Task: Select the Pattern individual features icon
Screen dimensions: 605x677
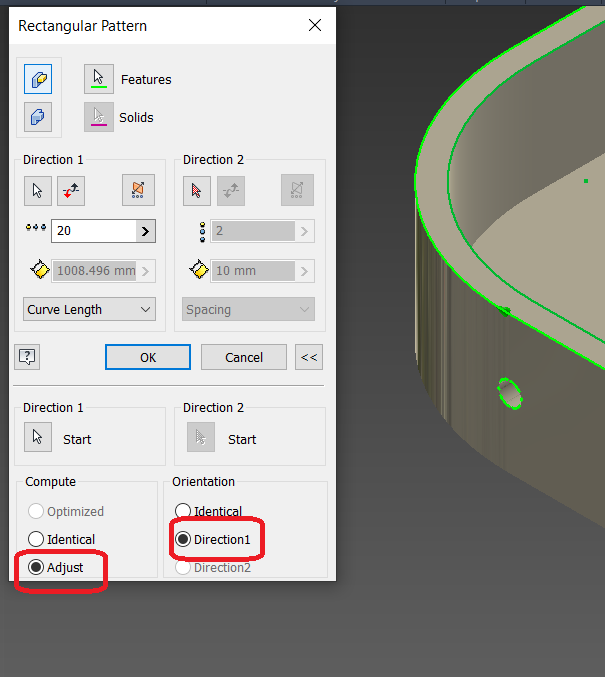Action: click(x=38, y=79)
